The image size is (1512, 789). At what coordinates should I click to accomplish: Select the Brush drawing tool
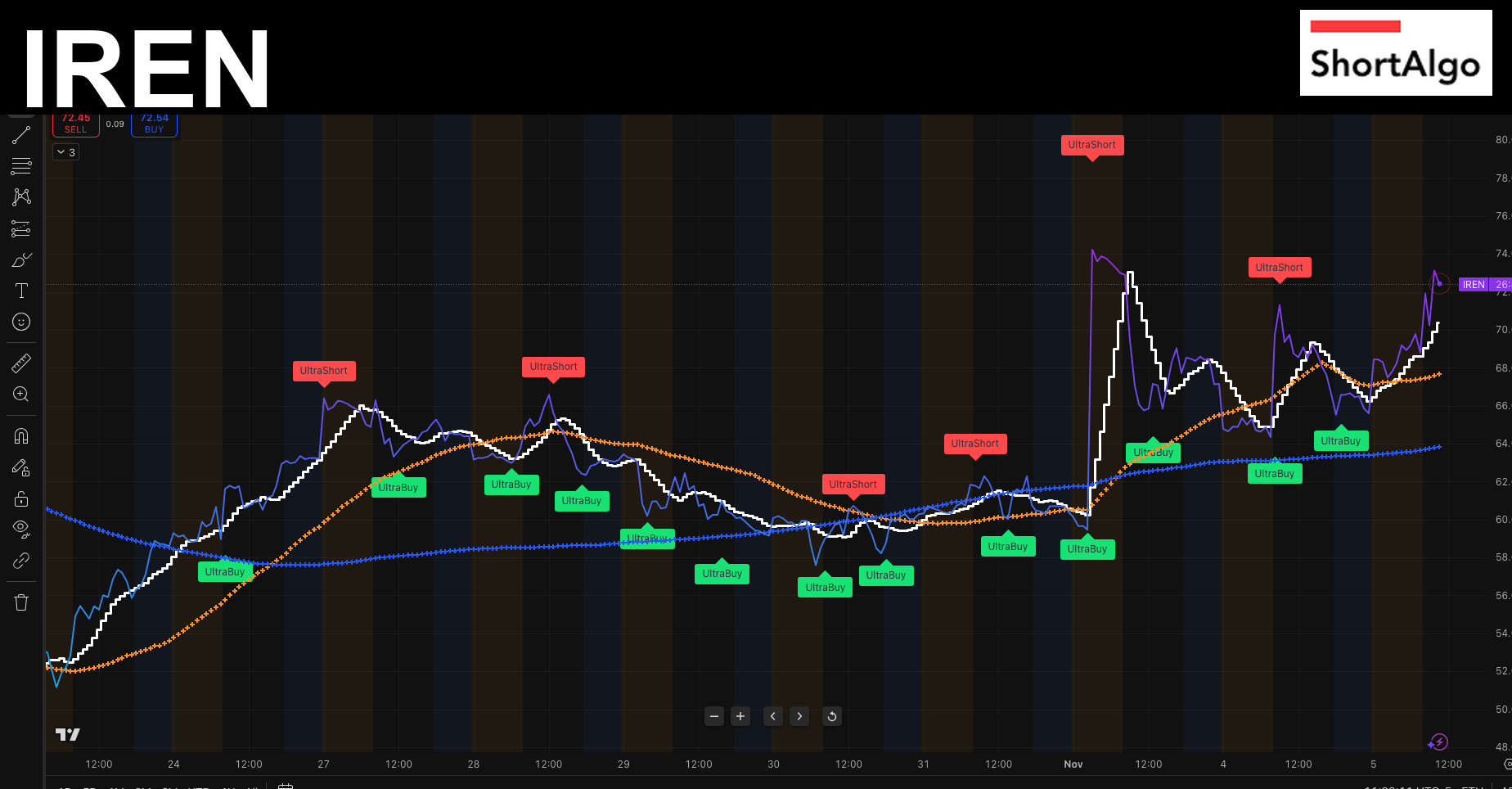click(x=21, y=259)
